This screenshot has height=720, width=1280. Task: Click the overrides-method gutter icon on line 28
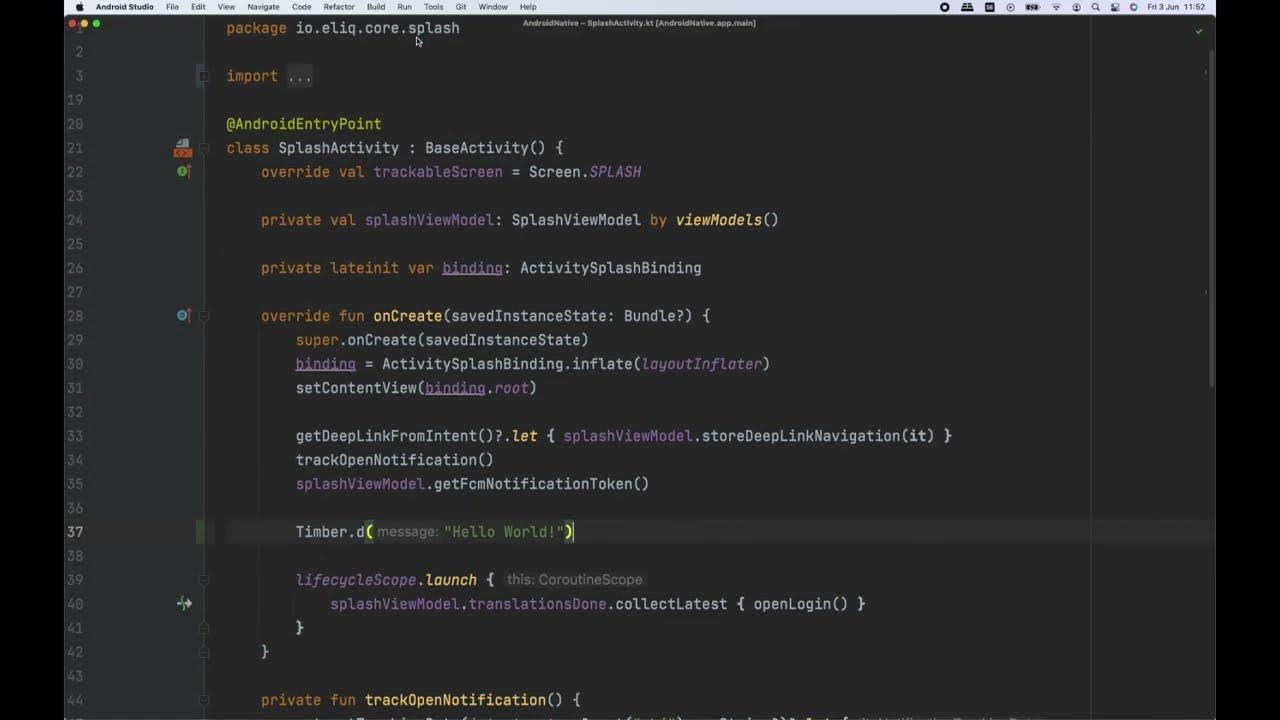183,316
